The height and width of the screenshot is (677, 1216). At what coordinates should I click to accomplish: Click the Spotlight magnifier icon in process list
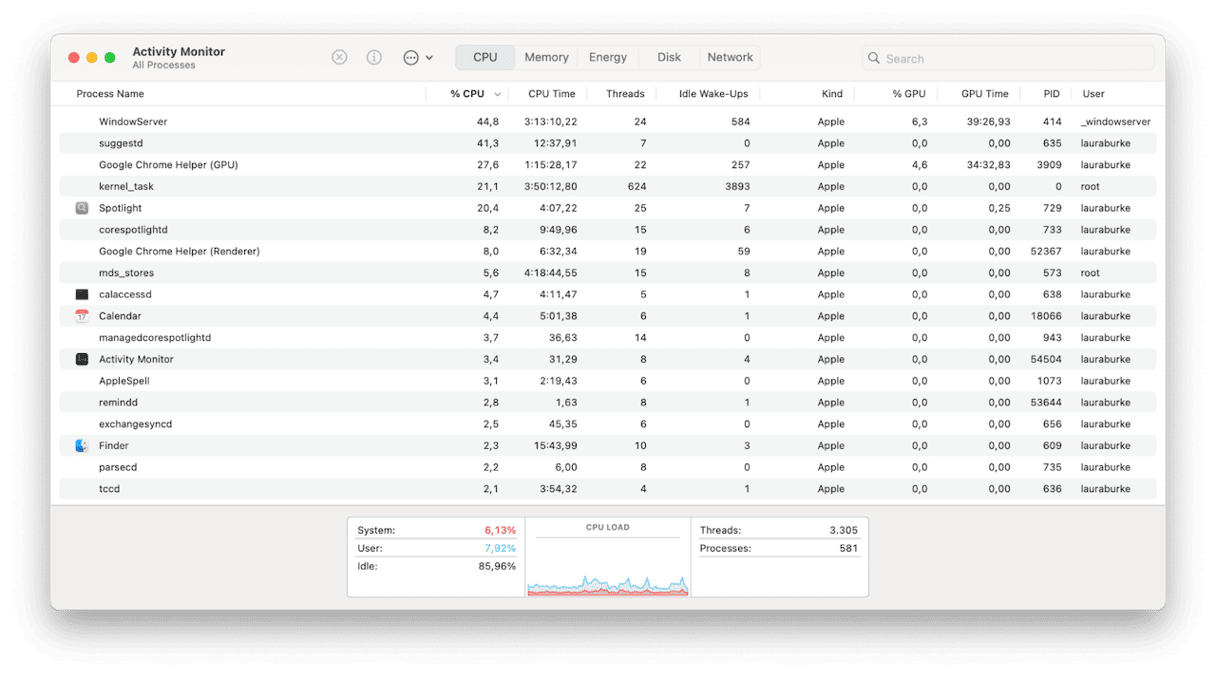pyautogui.click(x=82, y=208)
